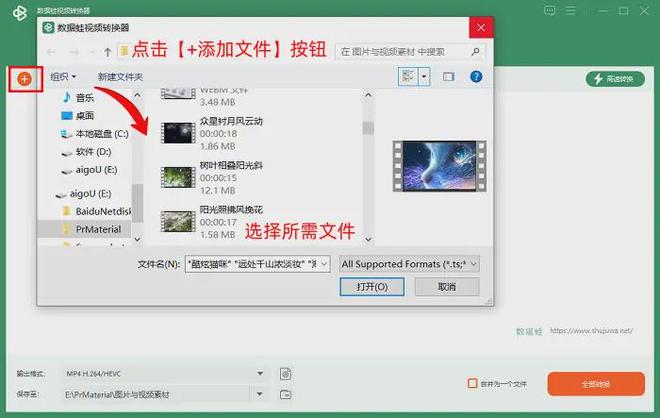
Task: Close the file dialog with red X
Action: point(481,28)
